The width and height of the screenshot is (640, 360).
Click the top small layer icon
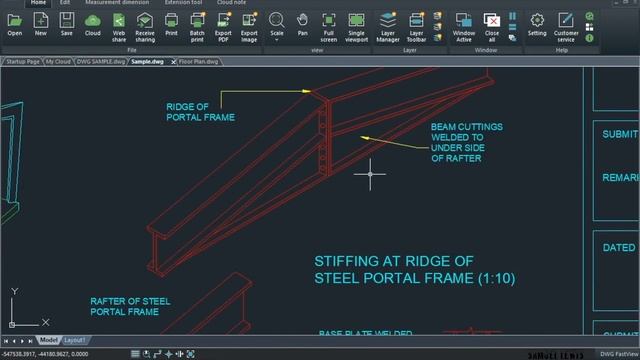point(438,16)
